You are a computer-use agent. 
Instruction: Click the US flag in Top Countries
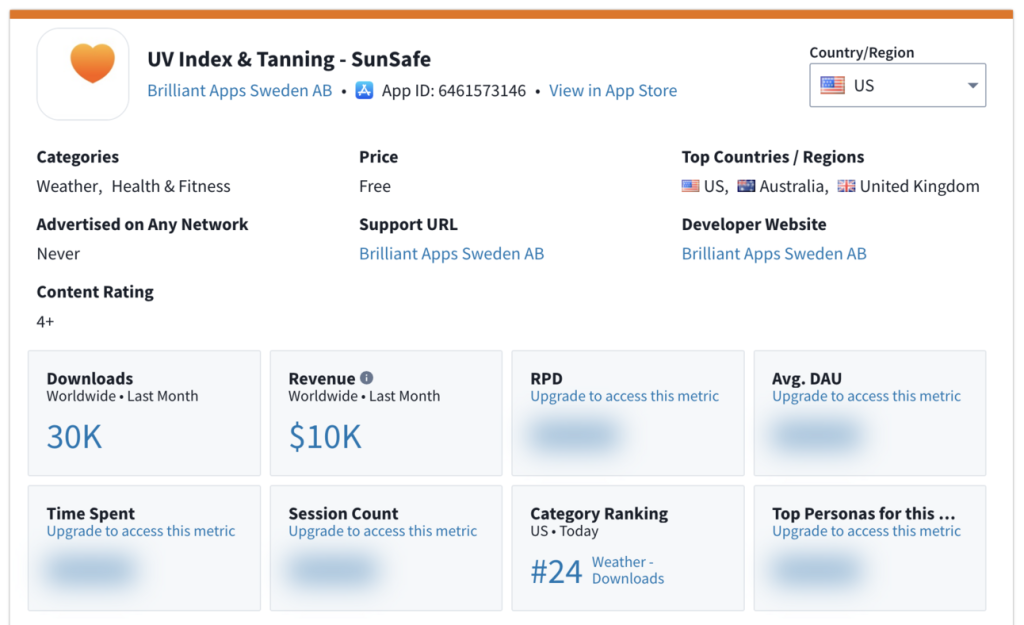point(691,186)
